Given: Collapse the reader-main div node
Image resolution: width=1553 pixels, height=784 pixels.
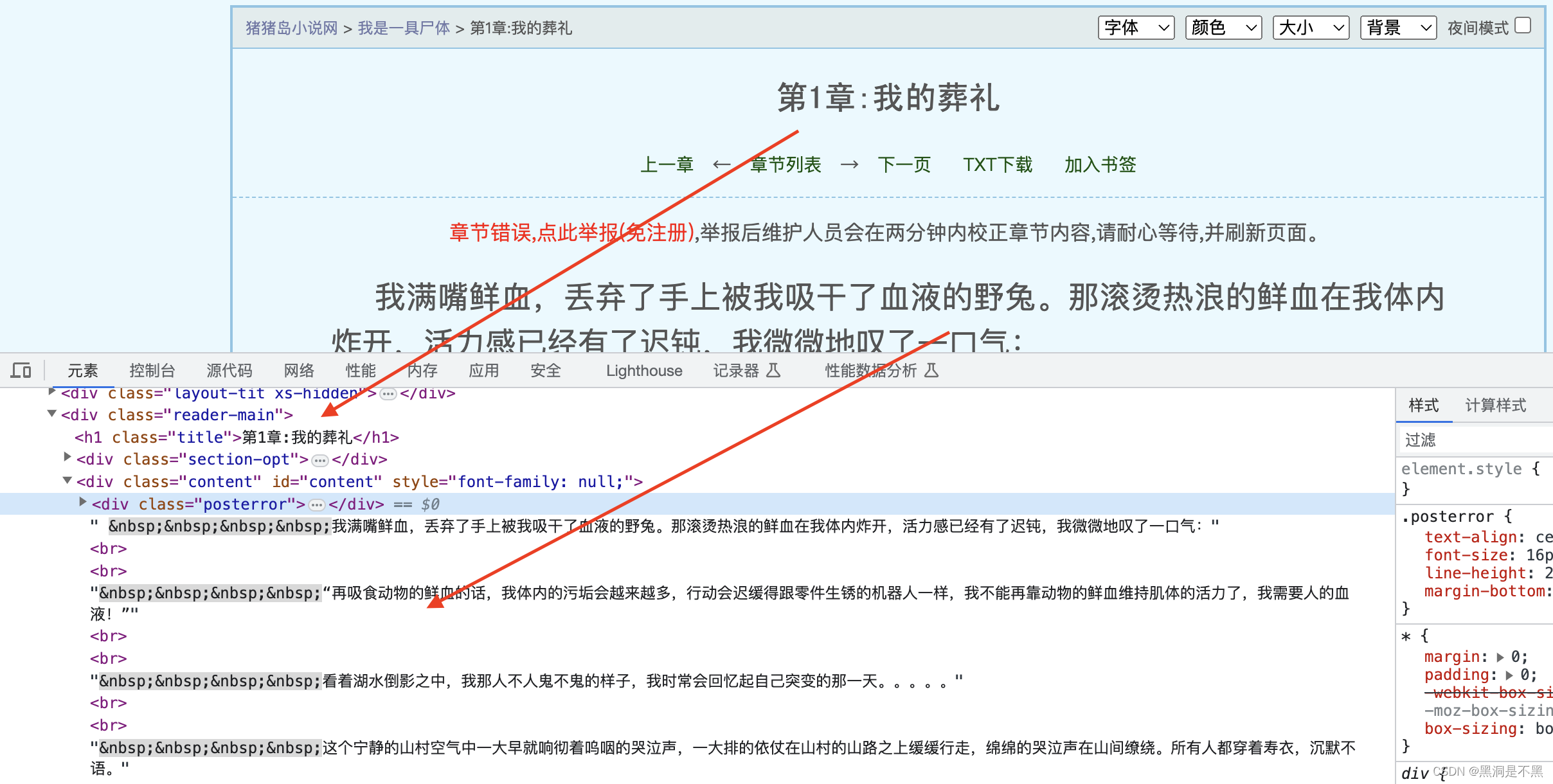Looking at the screenshot, I should [52, 414].
